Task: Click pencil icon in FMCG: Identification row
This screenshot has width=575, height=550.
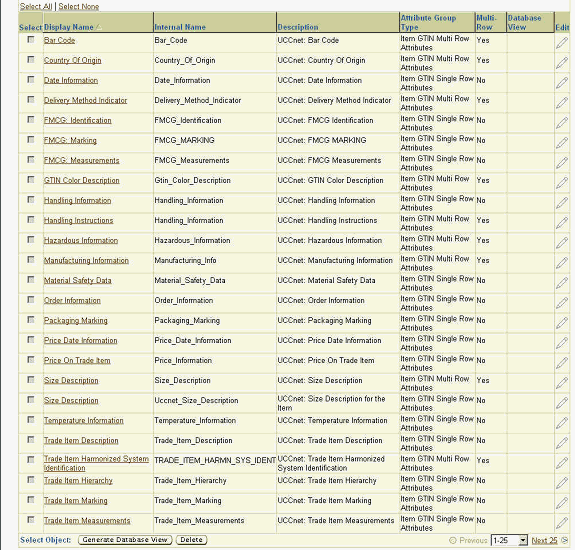Action: 561,123
